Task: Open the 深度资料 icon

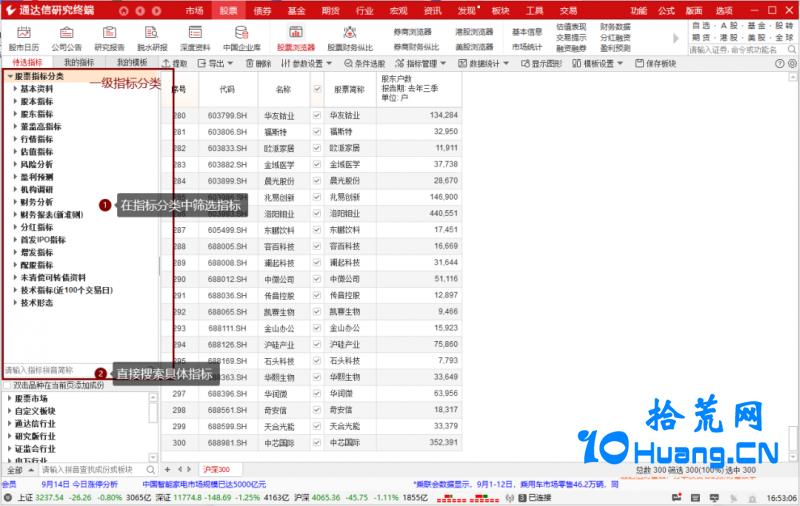Action: click(195, 33)
